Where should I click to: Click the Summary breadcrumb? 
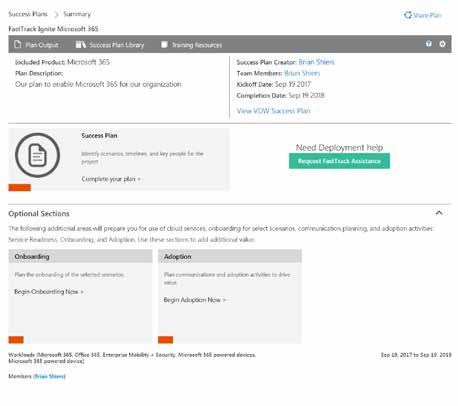[77, 14]
